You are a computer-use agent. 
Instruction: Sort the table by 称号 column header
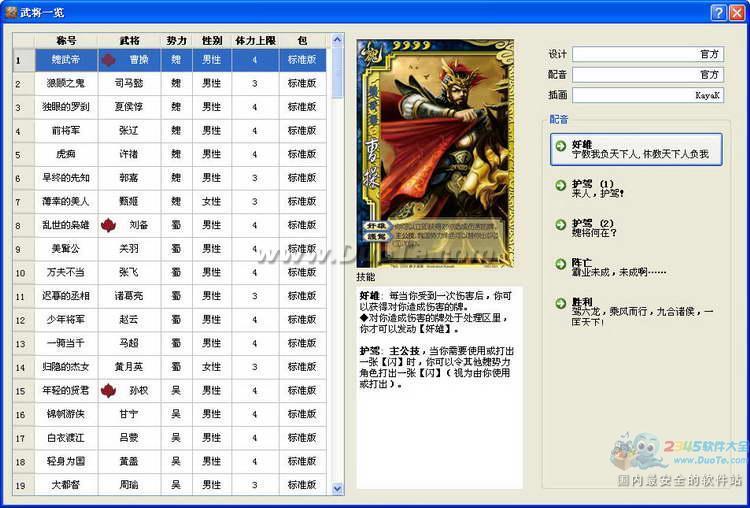point(66,40)
